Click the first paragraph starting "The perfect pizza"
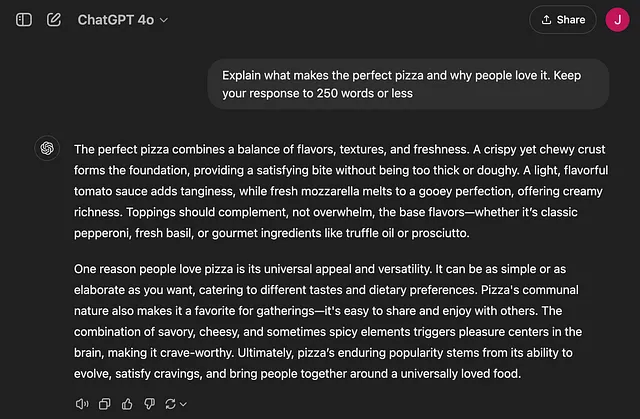The width and height of the screenshot is (640, 419). tap(341, 191)
